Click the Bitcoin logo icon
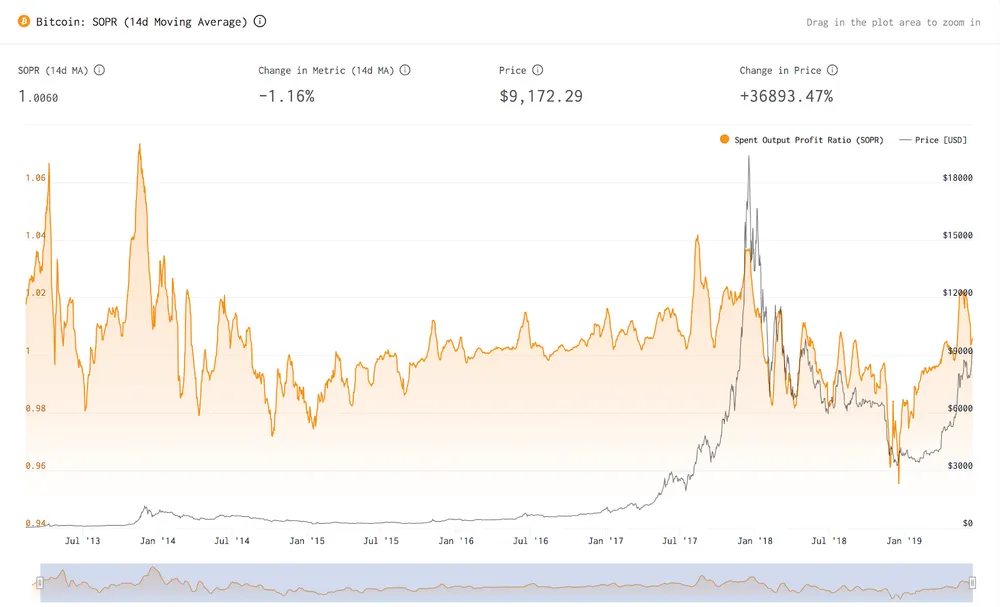This screenshot has height=607, width=1000. click(x=25, y=20)
